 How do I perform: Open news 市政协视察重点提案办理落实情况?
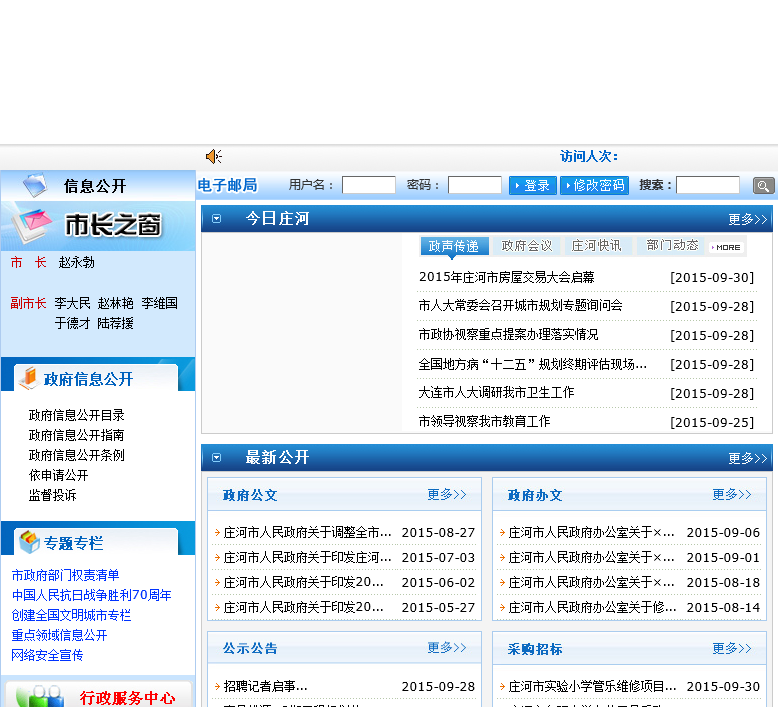click(x=509, y=334)
